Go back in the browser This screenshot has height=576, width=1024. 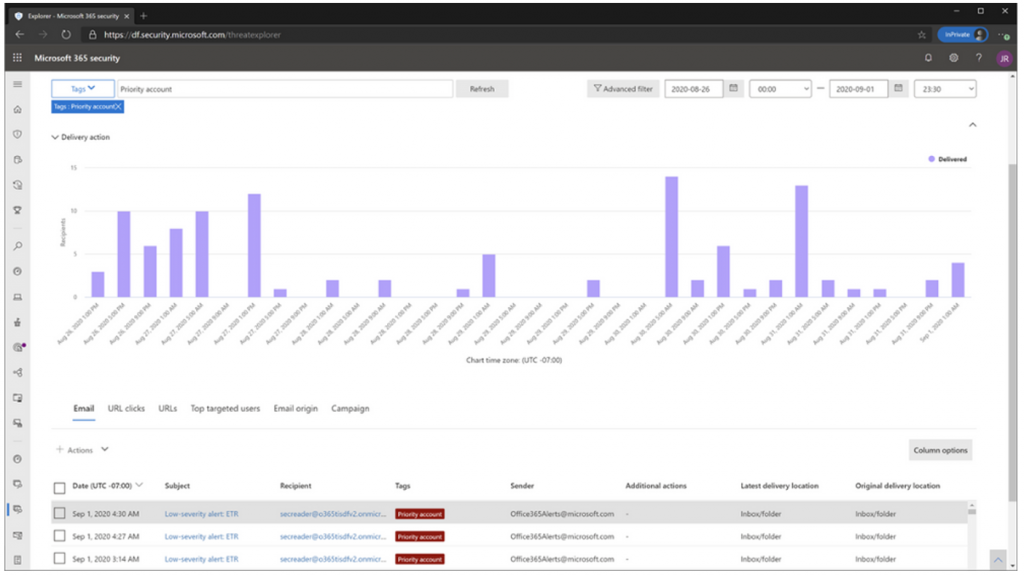pos(20,35)
